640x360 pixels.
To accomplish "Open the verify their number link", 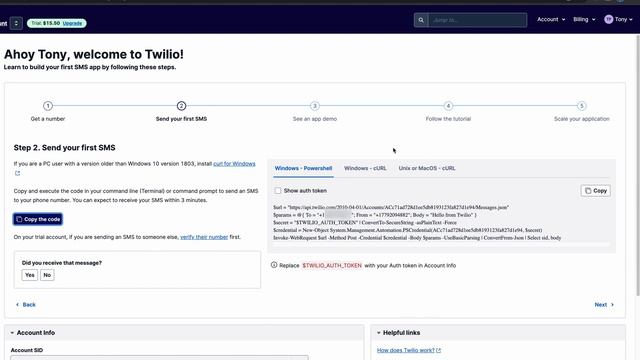I will pos(204,237).
